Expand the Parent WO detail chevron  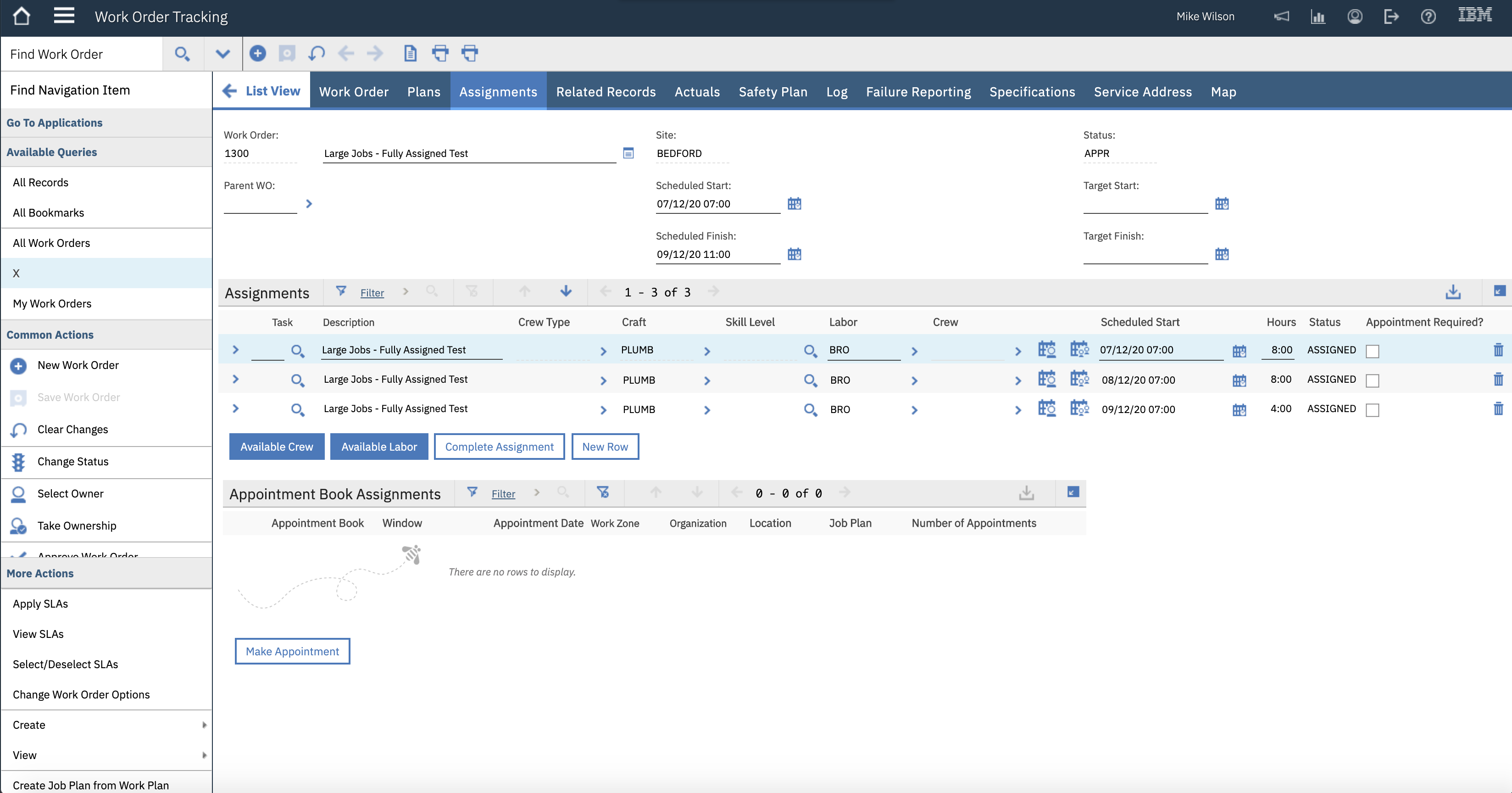[x=309, y=204]
